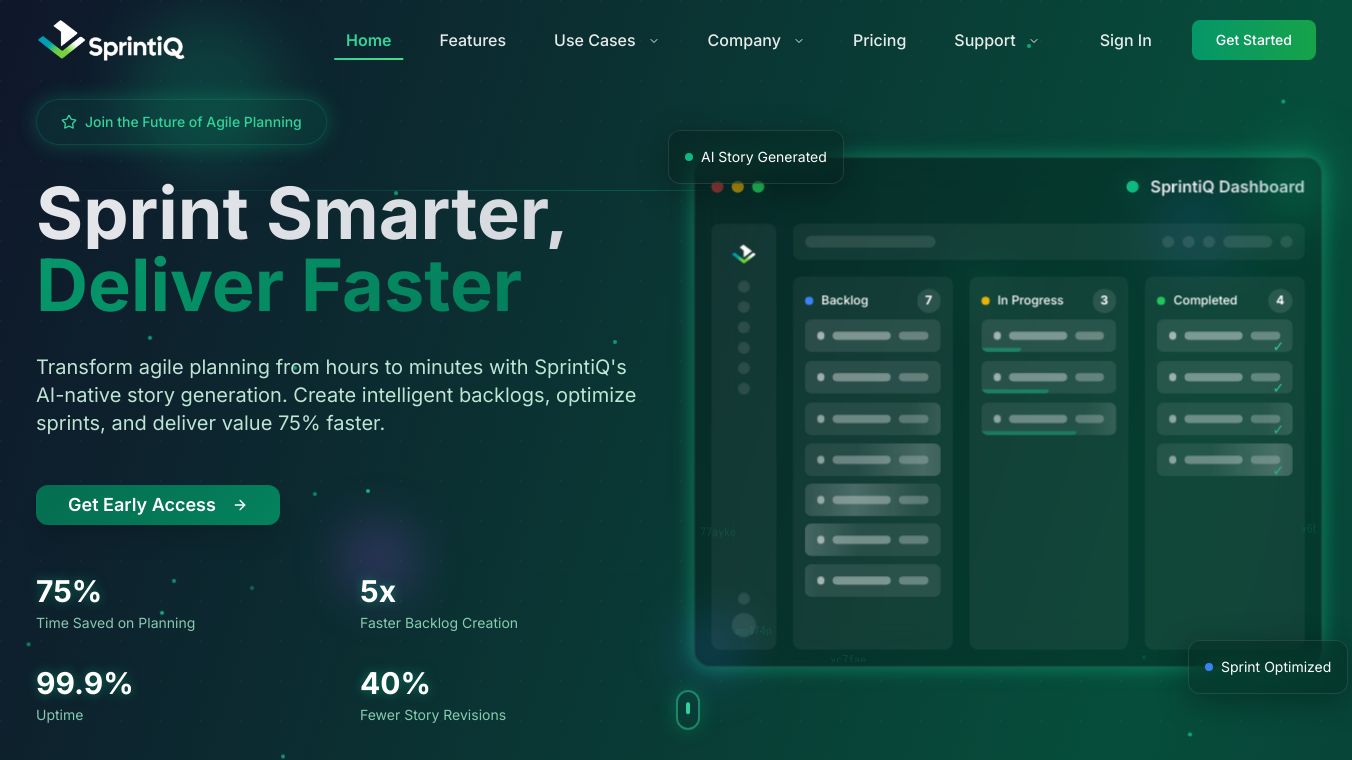The height and width of the screenshot is (760, 1352).
Task: Click the yellow window dot on the dashboard mockup
Action: coord(738,187)
